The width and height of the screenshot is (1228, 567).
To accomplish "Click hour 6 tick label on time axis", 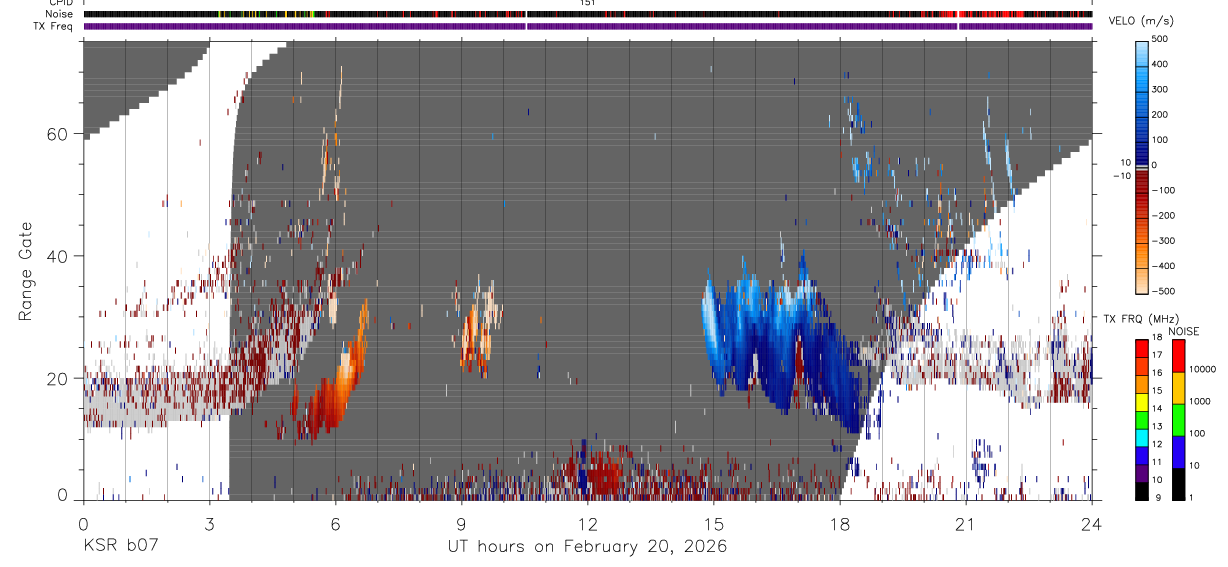I will (x=335, y=523).
